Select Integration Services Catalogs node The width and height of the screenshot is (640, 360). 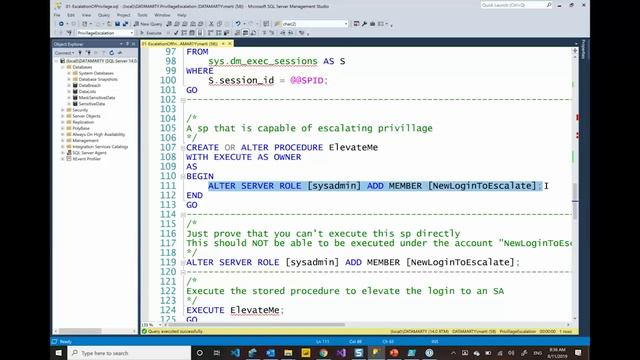point(100,147)
